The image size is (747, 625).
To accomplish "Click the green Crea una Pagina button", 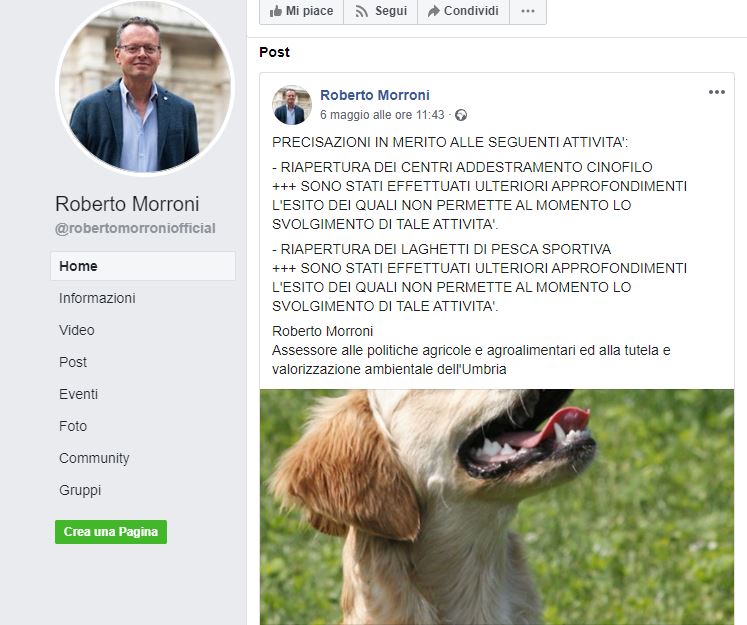I will 111,532.
